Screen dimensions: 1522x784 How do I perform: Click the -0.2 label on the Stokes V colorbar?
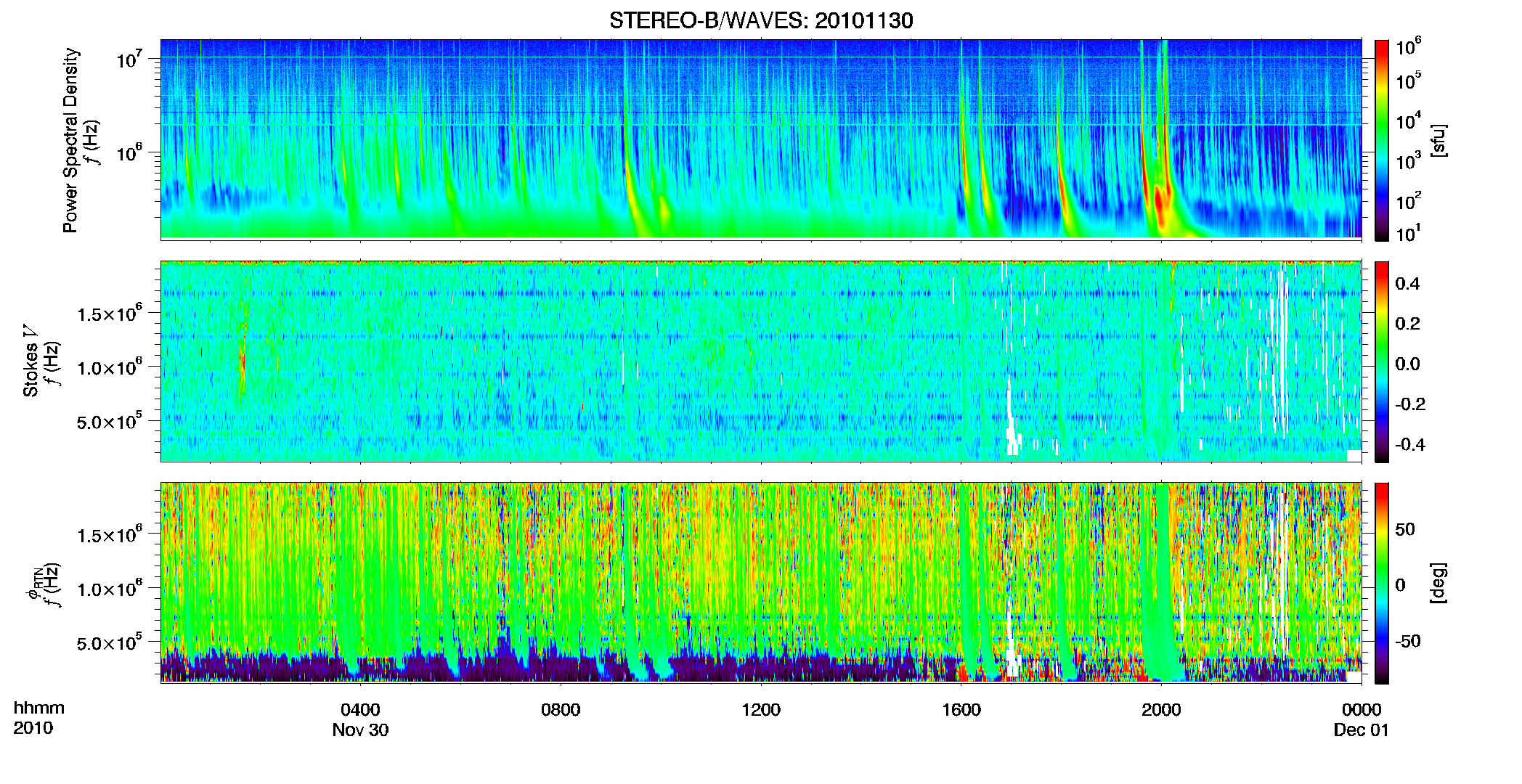(x=1410, y=404)
